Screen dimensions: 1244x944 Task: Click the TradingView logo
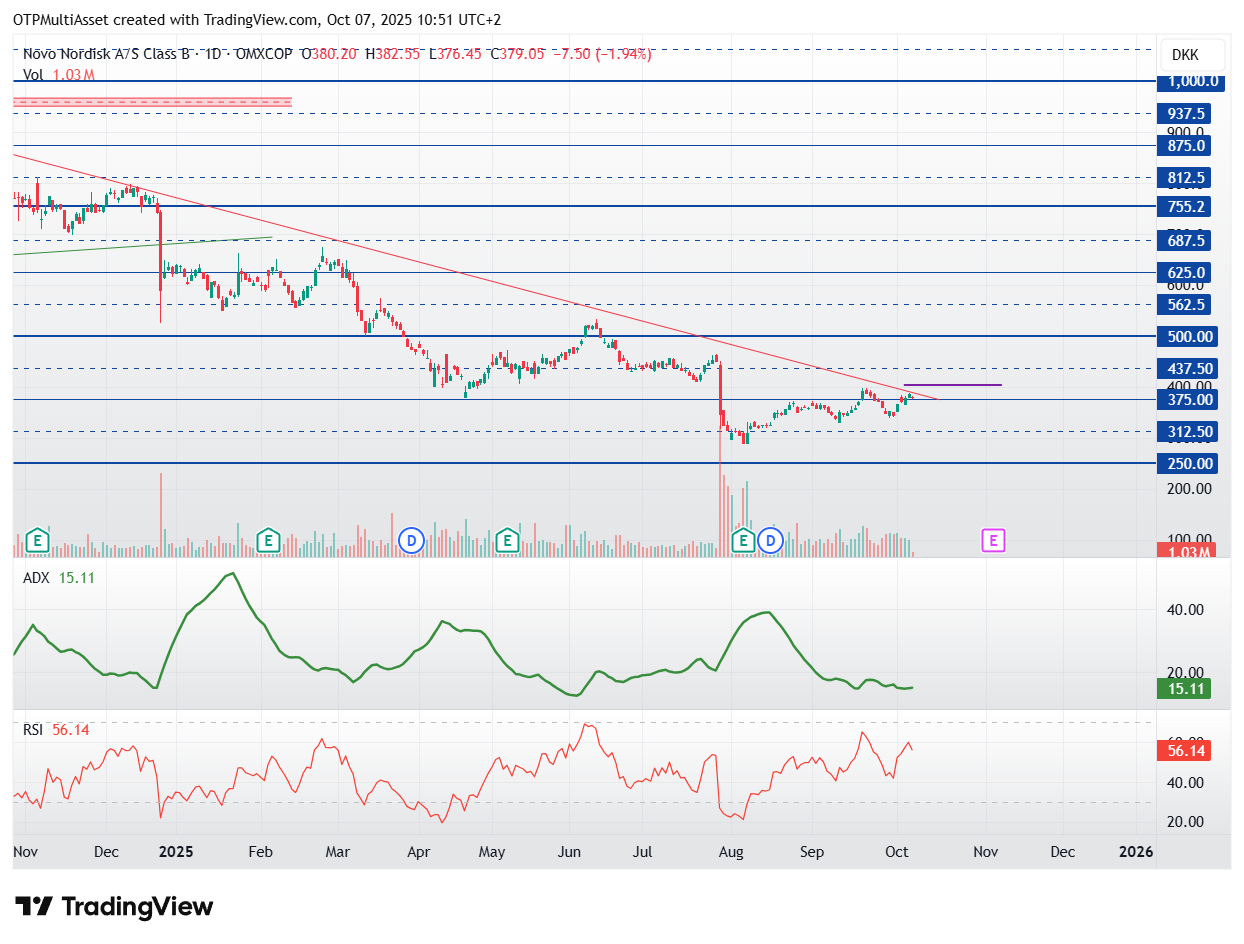pos(115,907)
